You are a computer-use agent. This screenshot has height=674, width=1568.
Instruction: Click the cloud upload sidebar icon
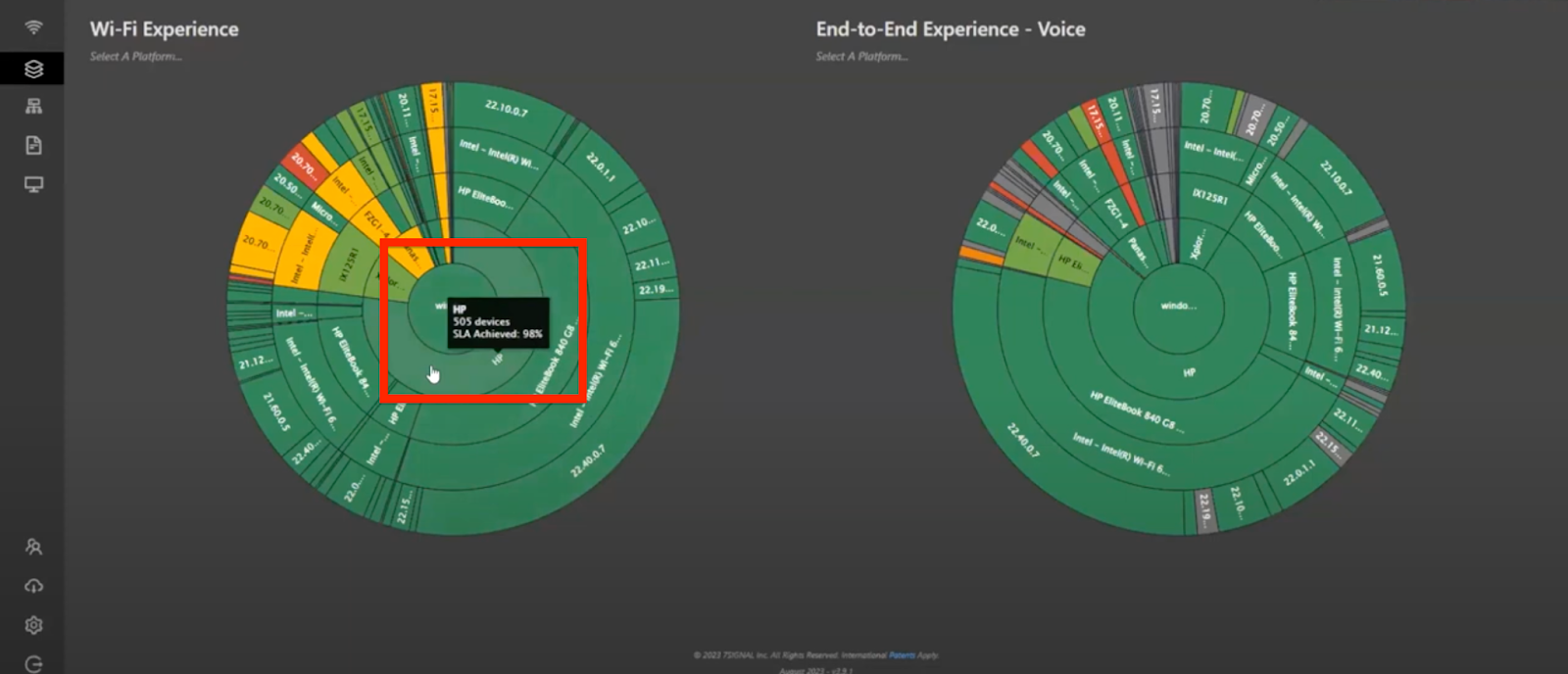33,586
